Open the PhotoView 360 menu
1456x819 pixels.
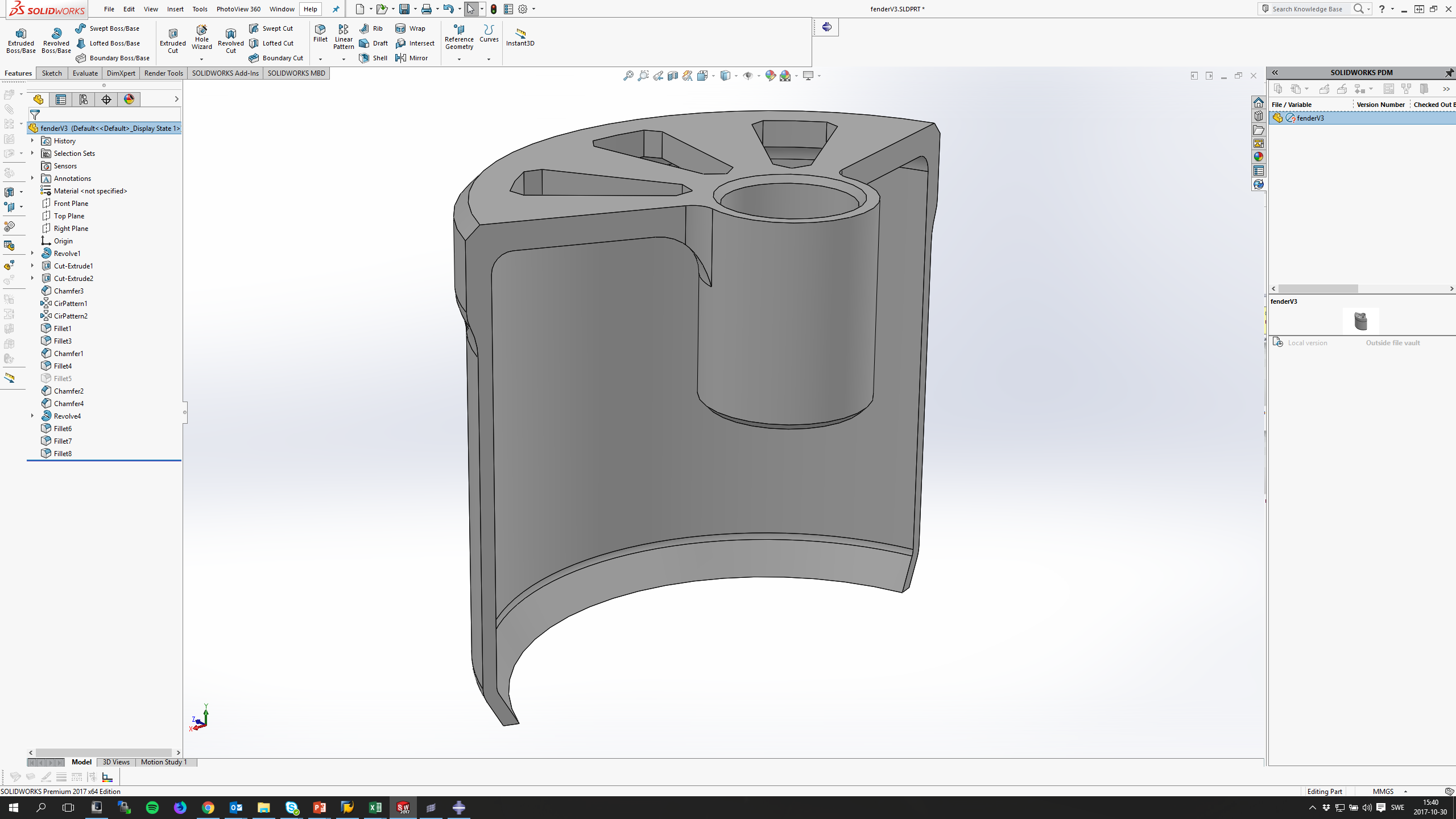[238, 9]
